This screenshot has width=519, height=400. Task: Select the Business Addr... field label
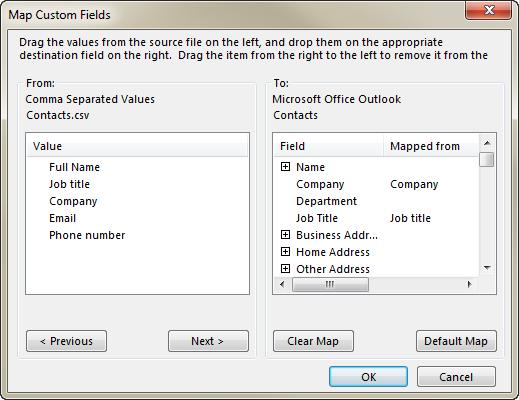click(x=337, y=235)
